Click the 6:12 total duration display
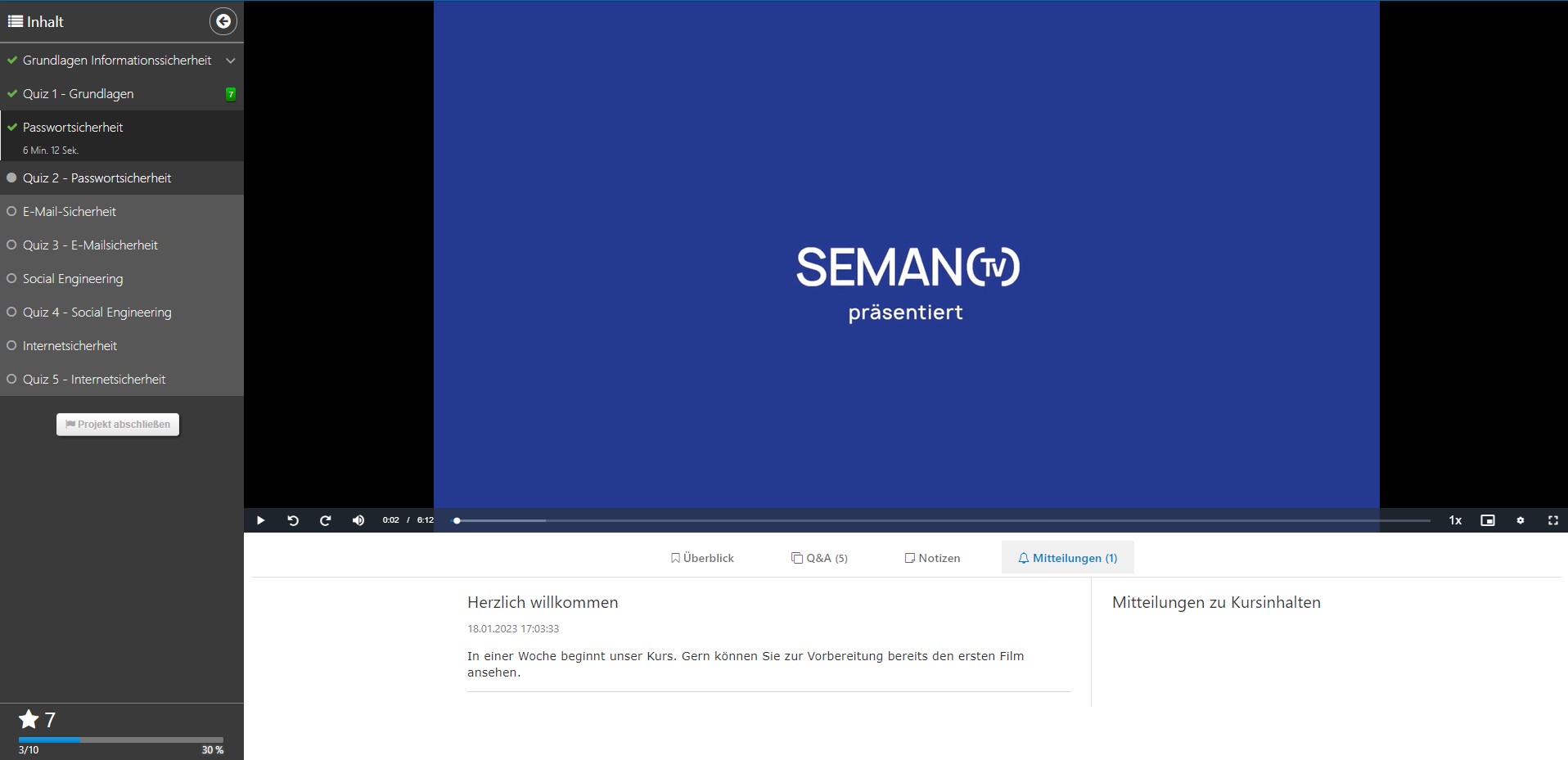 [426, 520]
